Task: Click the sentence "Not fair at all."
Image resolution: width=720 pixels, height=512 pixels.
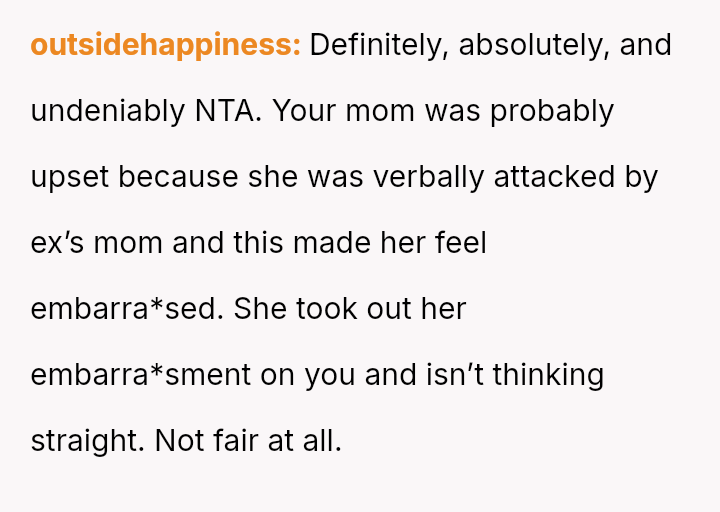Action: click(x=248, y=441)
